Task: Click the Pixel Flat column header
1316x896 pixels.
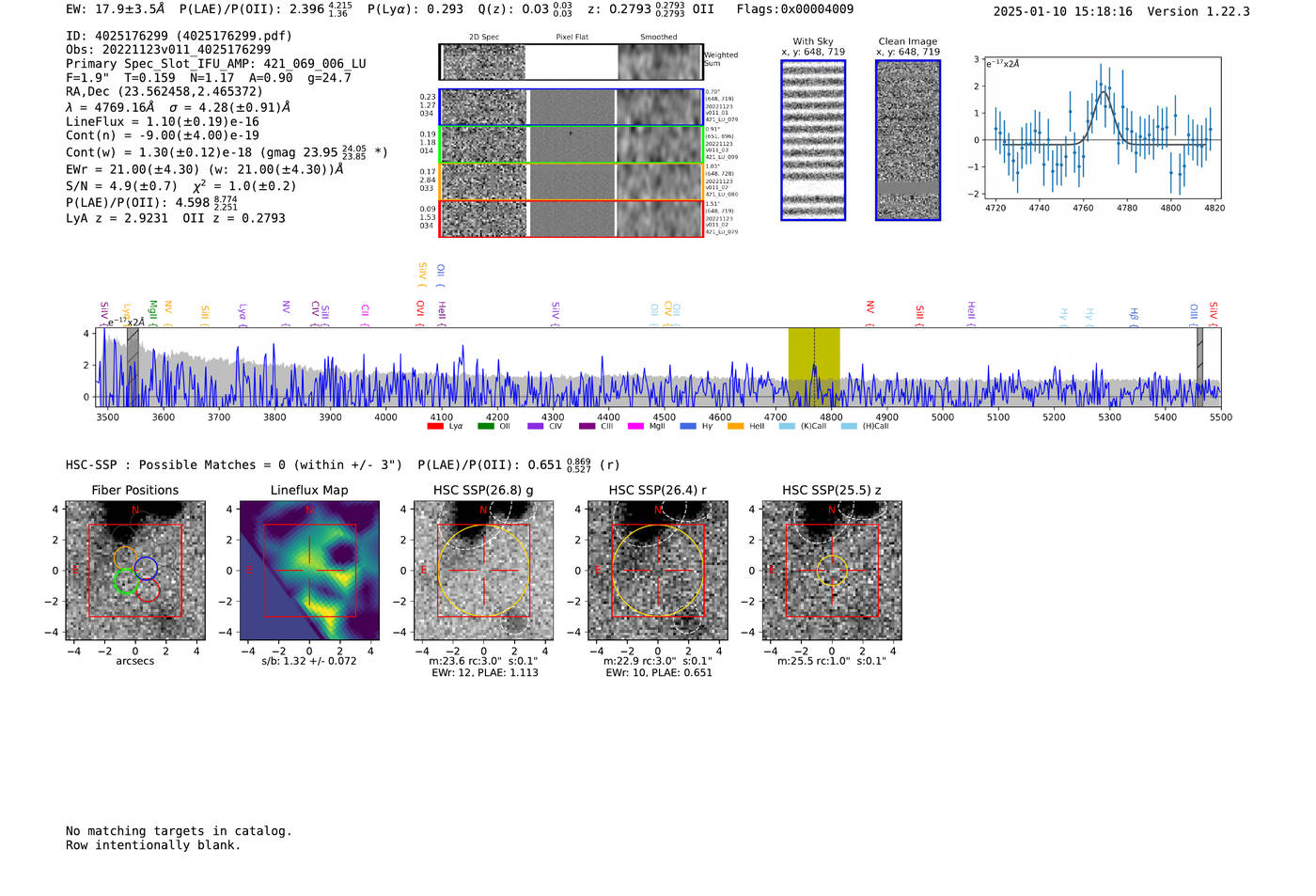Action: tap(572, 38)
